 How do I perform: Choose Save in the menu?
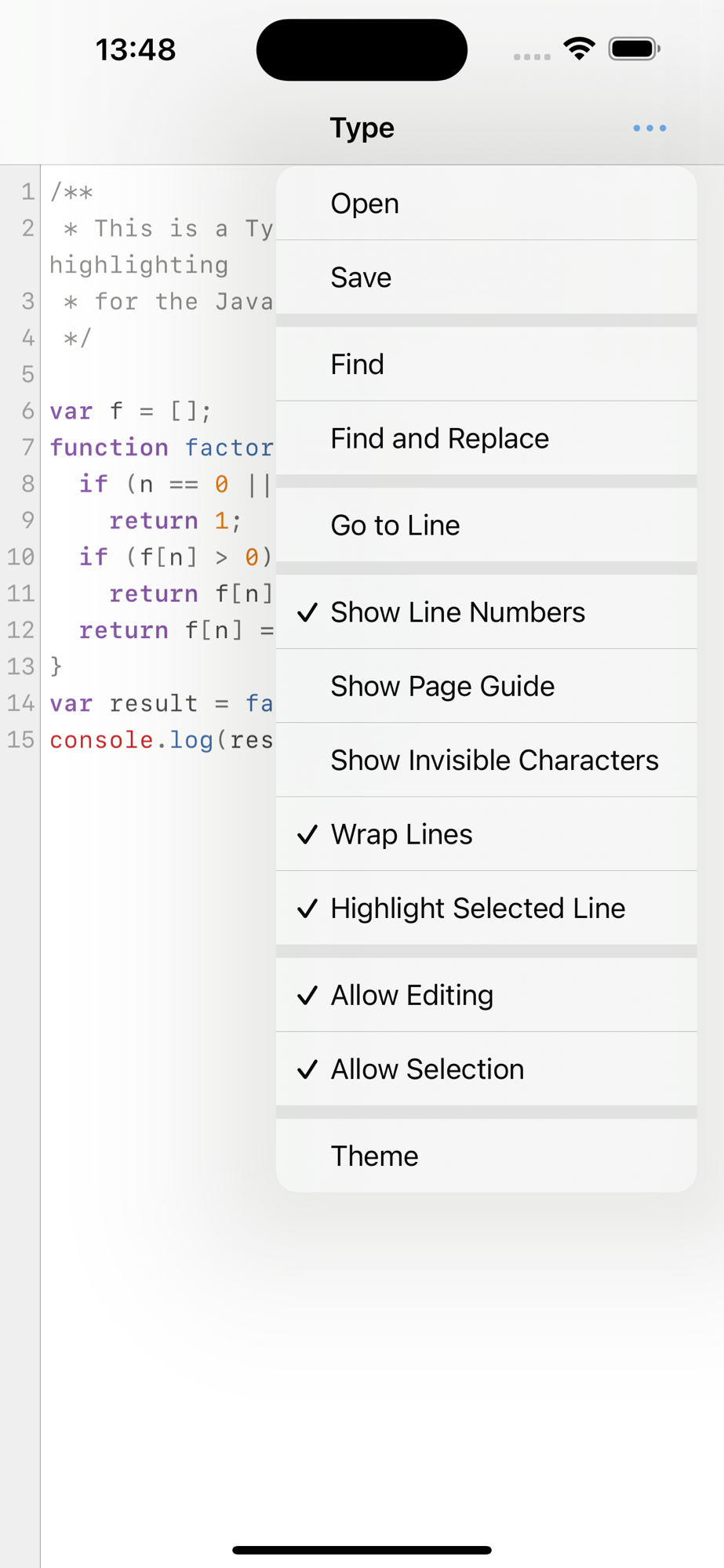tap(486, 278)
